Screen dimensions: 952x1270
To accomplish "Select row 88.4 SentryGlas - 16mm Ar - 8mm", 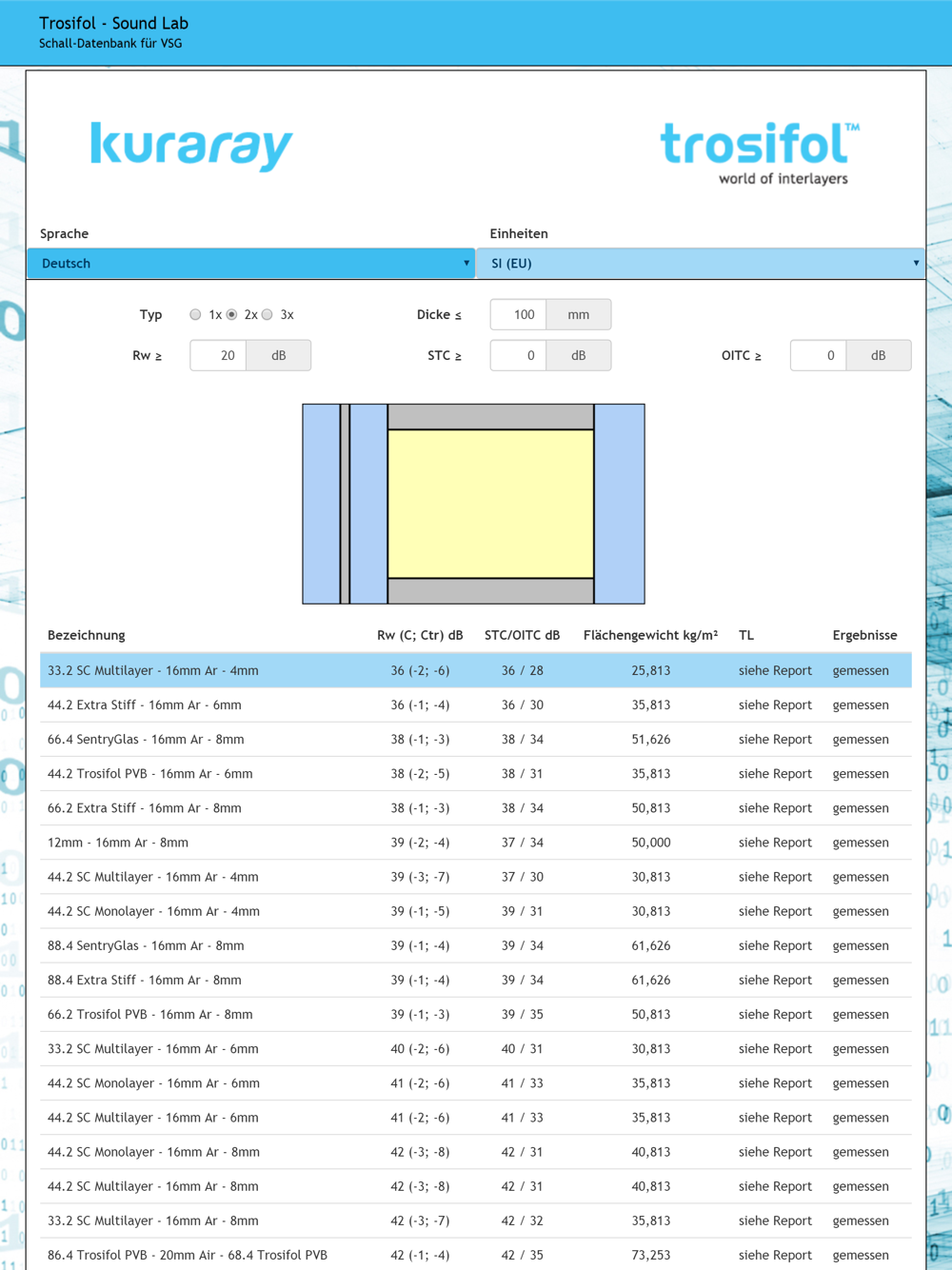I will point(476,945).
